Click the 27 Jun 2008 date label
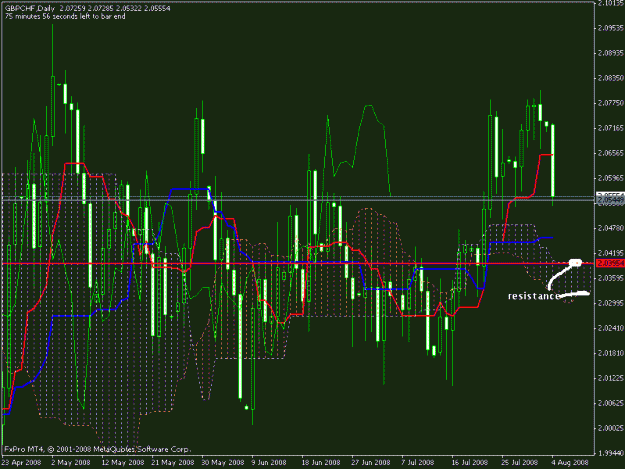Viewport: 625px width, 469px height. pos(371,462)
